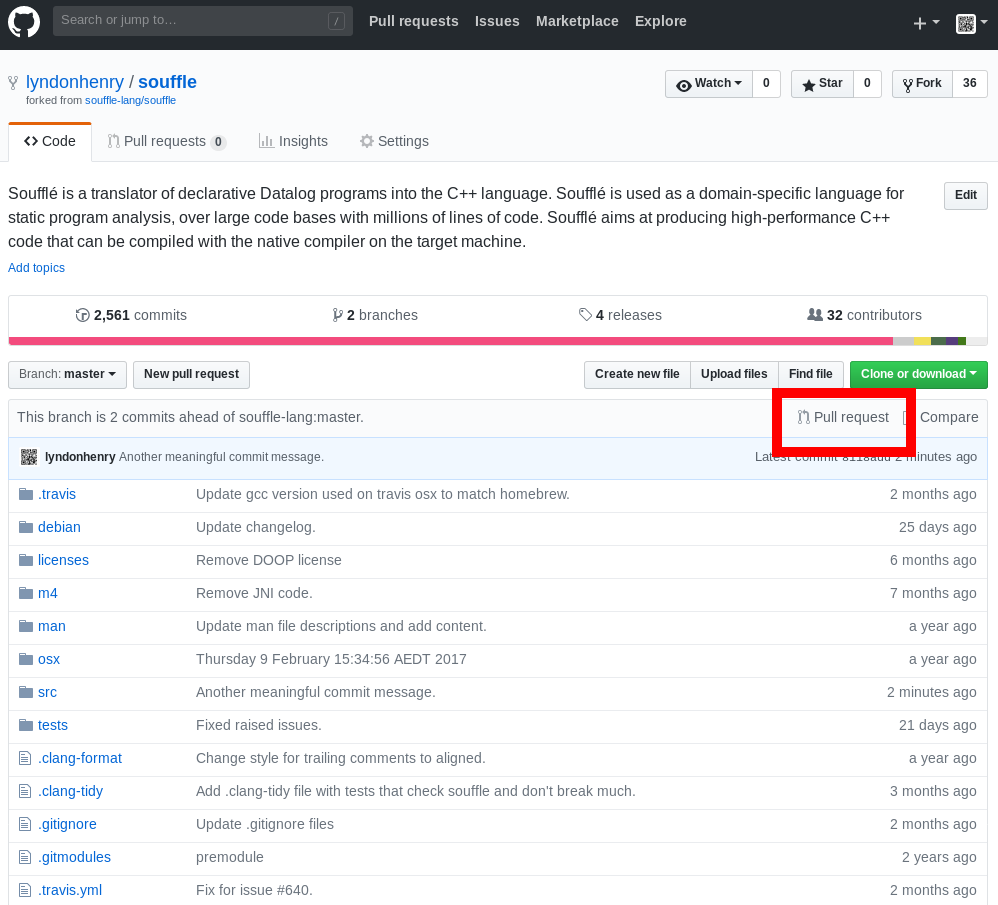Open the man folder

(x=52, y=627)
